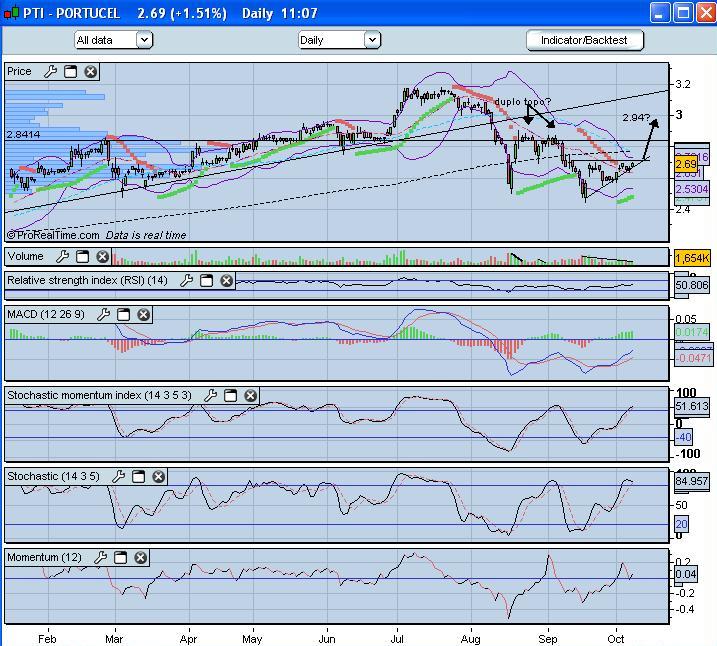Close the MACD panel
Viewport: 717px width, 646px height.
144,315
